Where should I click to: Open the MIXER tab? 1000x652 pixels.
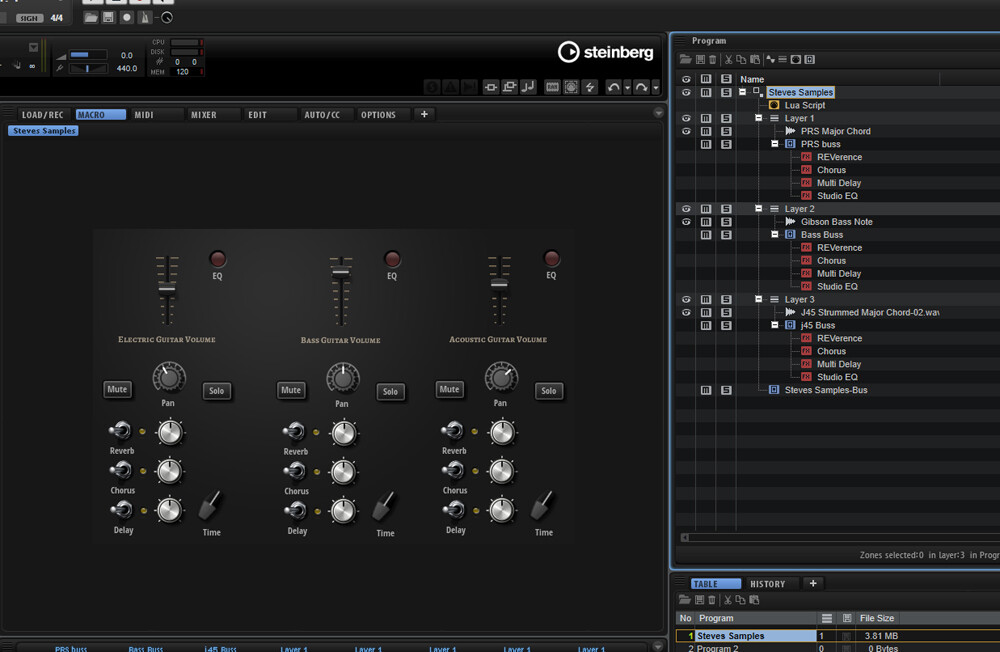[203, 115]
